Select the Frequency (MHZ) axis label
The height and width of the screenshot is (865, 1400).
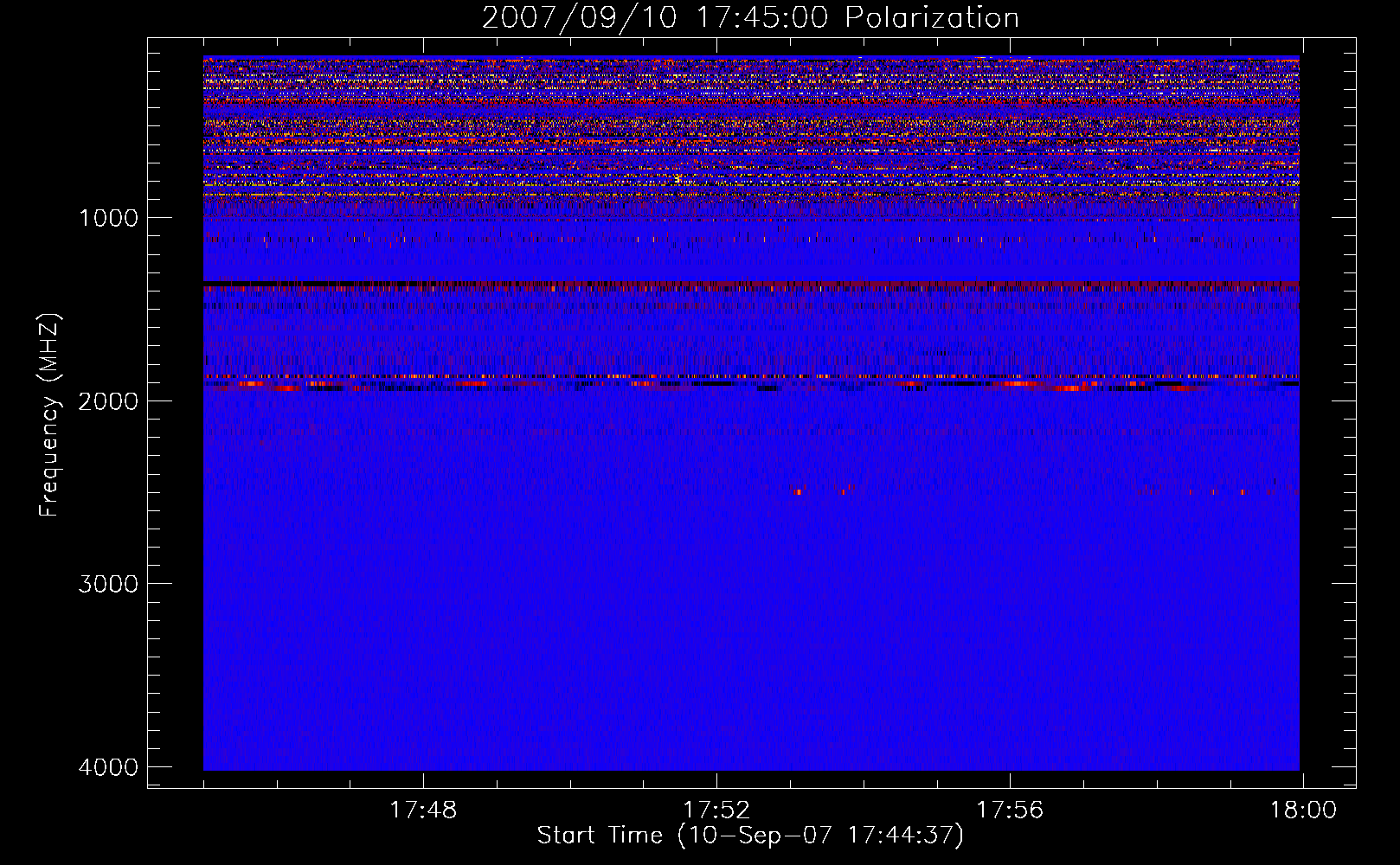50,415
